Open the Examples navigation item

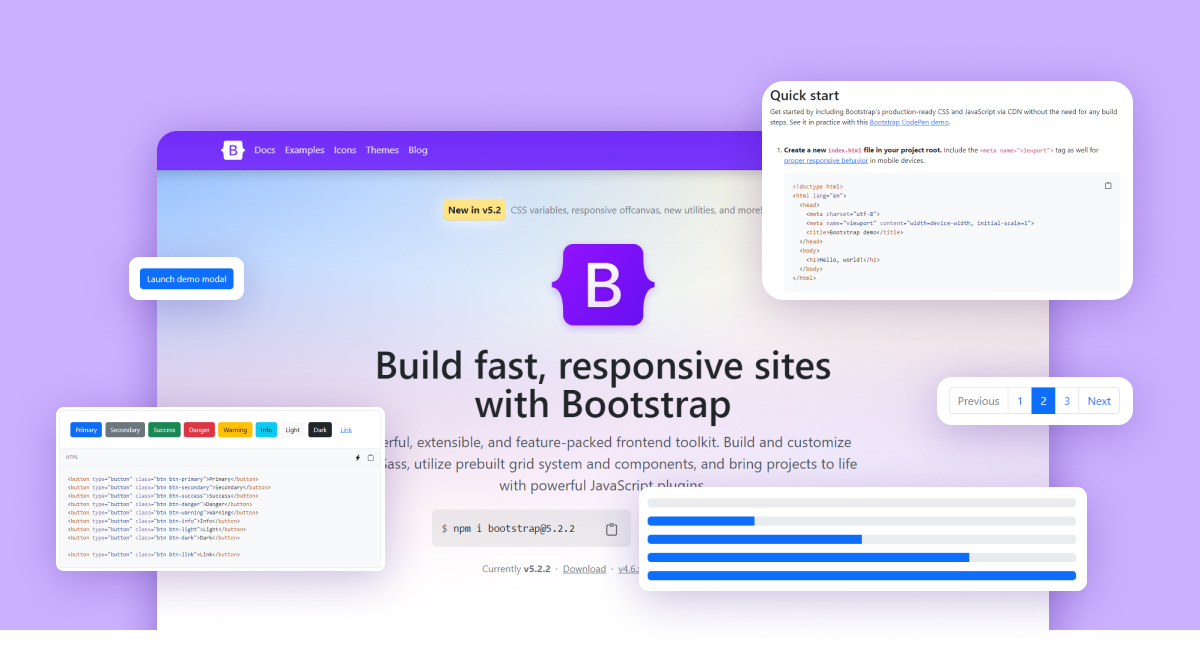(304, 150)
